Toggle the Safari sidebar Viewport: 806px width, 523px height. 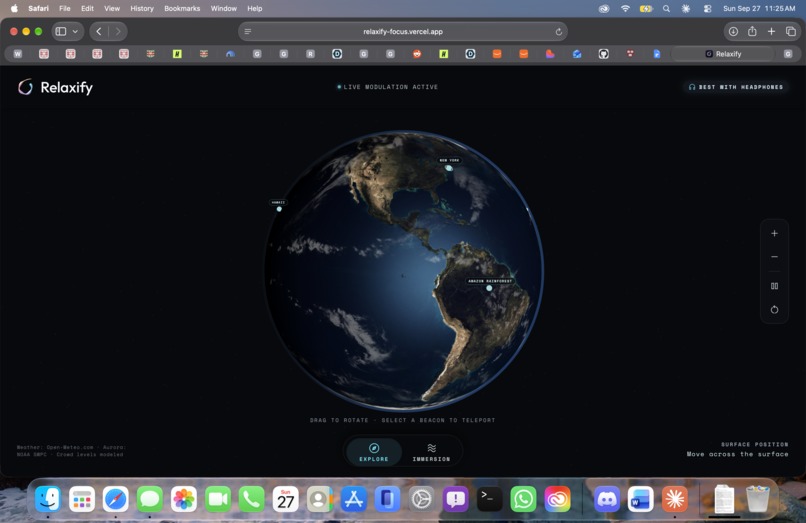(x=61, y=31)
